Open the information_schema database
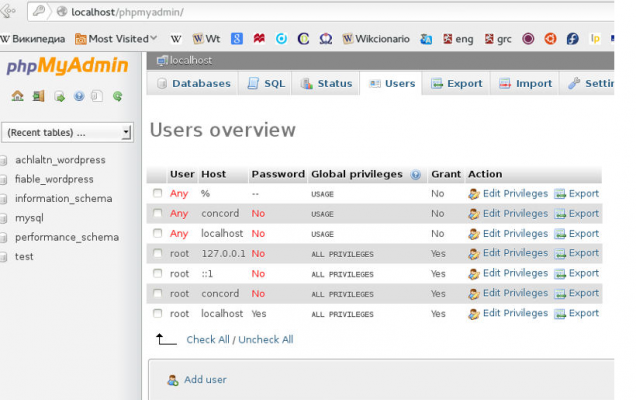This screenshot has width=636, height=400. [63, 198]
